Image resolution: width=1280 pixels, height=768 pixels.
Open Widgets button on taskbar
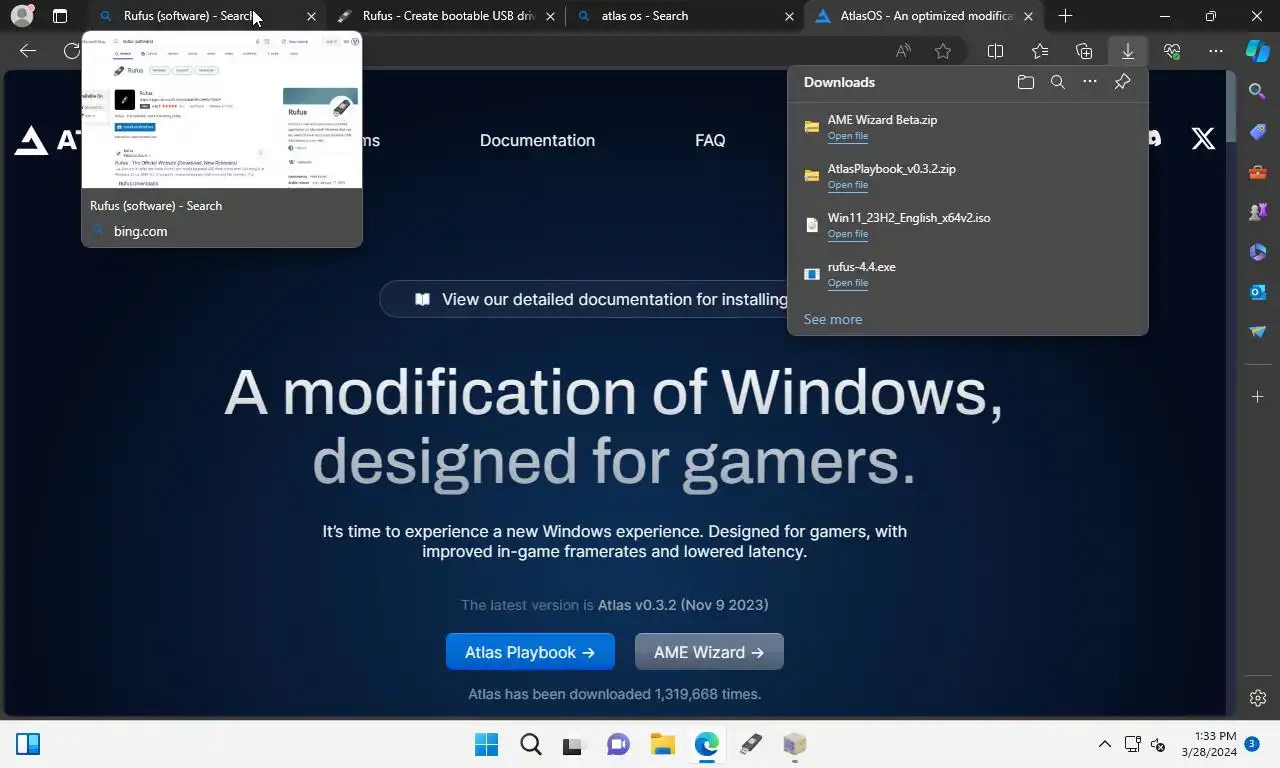click(x=28, y=744)
